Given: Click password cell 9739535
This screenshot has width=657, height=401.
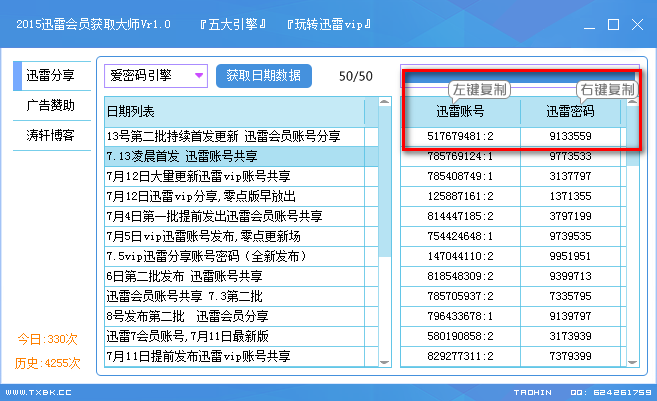Looking at the screenshot, I should pos(570,236).
